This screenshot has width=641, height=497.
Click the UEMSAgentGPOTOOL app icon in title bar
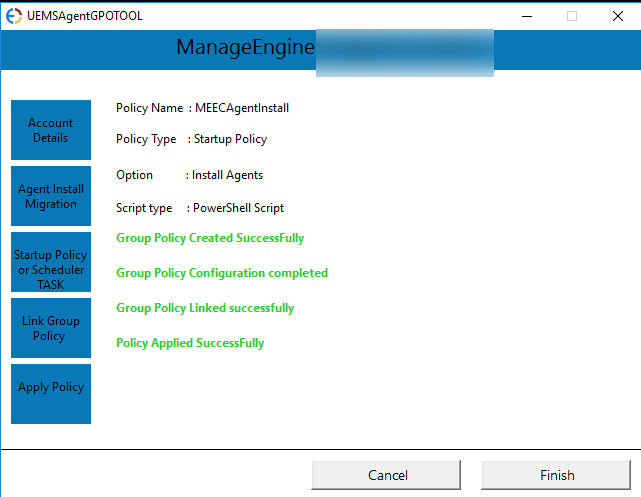[13, 16]
